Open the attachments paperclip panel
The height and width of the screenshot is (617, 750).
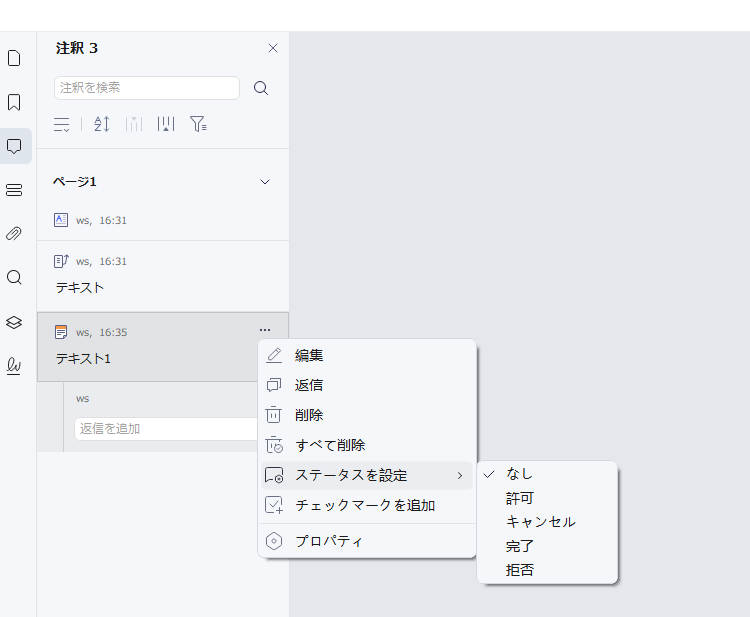14,233
